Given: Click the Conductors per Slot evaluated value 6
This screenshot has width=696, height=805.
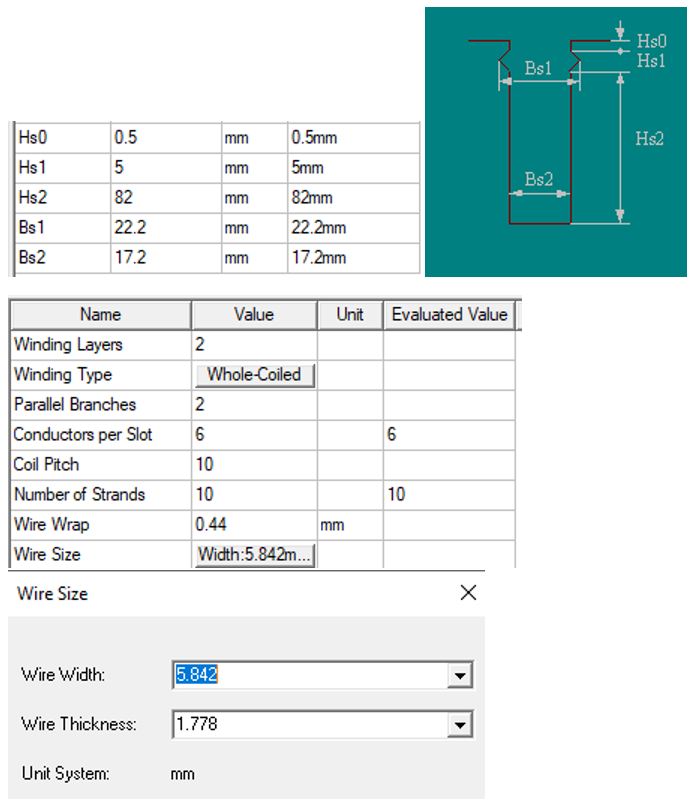Looking at the screenshot, I should (449, 435).
